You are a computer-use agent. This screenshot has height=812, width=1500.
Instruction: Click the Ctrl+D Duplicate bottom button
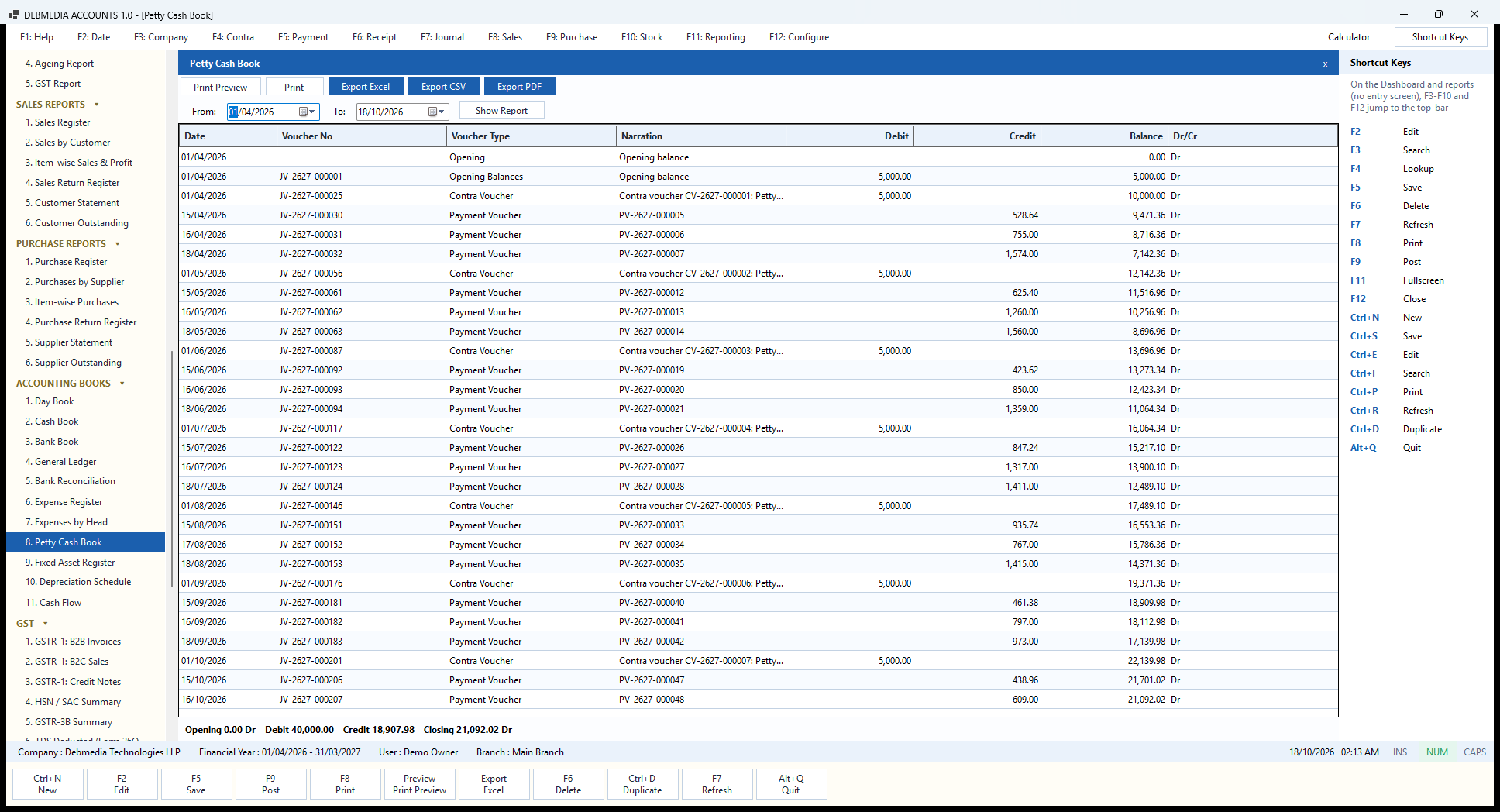coord(642,784)
